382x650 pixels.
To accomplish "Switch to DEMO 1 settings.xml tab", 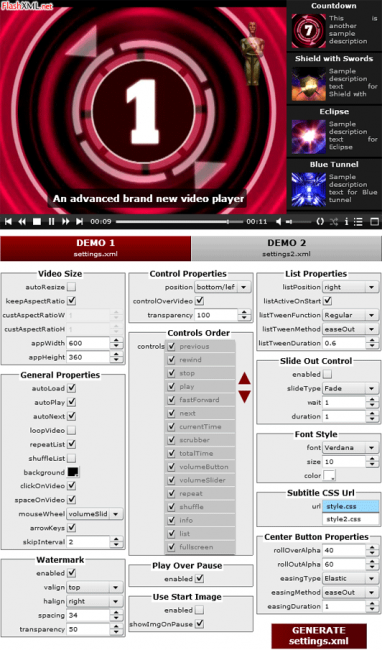I will 96,248.
